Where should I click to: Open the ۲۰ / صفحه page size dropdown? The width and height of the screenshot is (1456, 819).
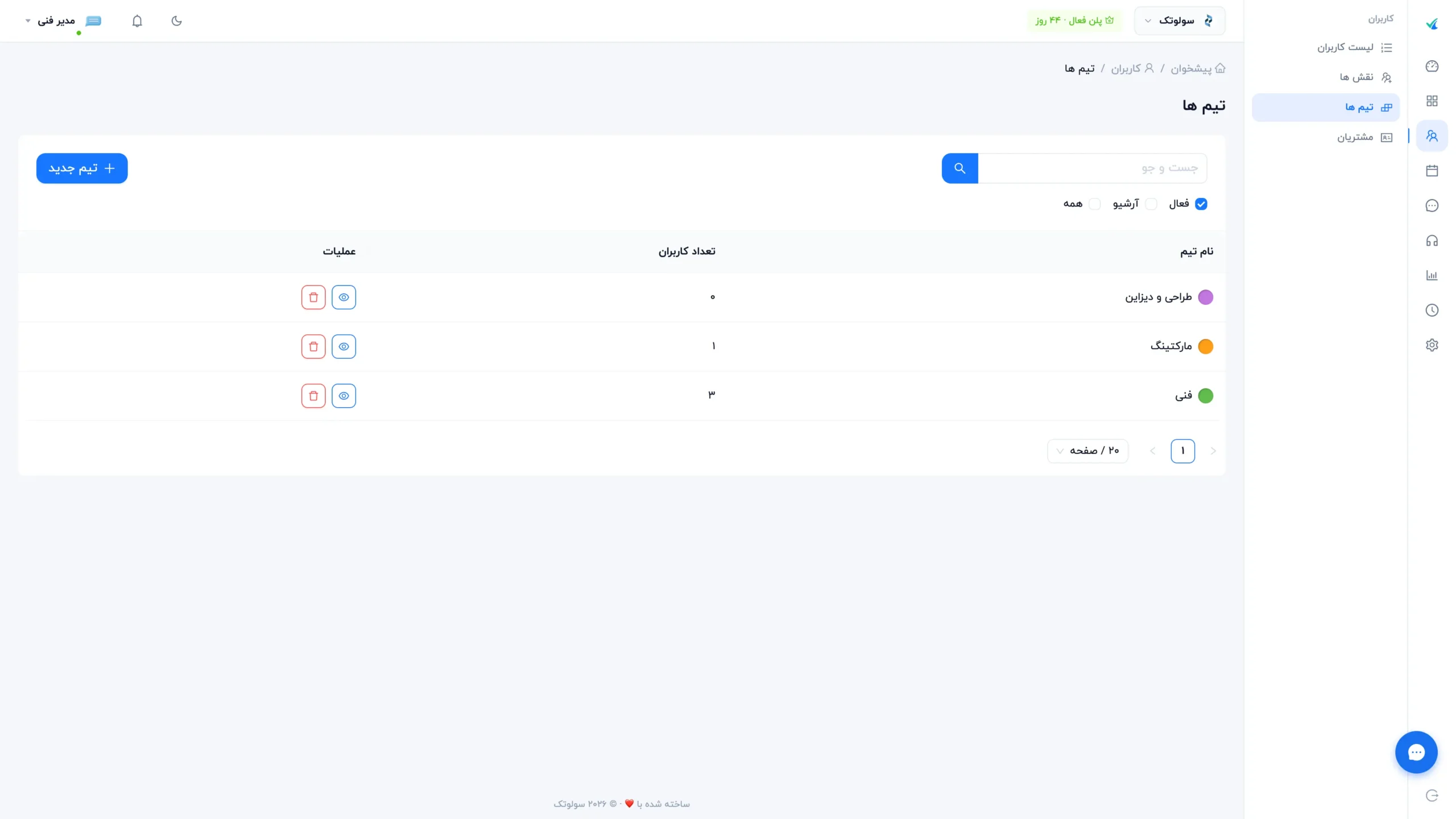pos(1087,450)
